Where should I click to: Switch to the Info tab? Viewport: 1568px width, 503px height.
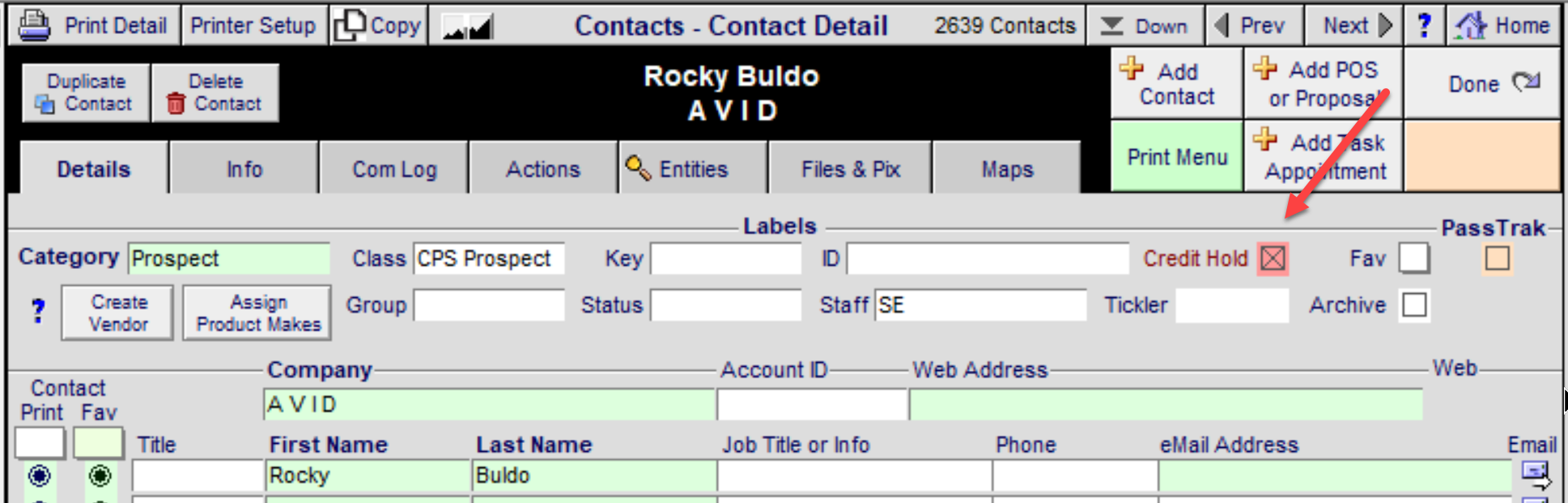point(244,168)
